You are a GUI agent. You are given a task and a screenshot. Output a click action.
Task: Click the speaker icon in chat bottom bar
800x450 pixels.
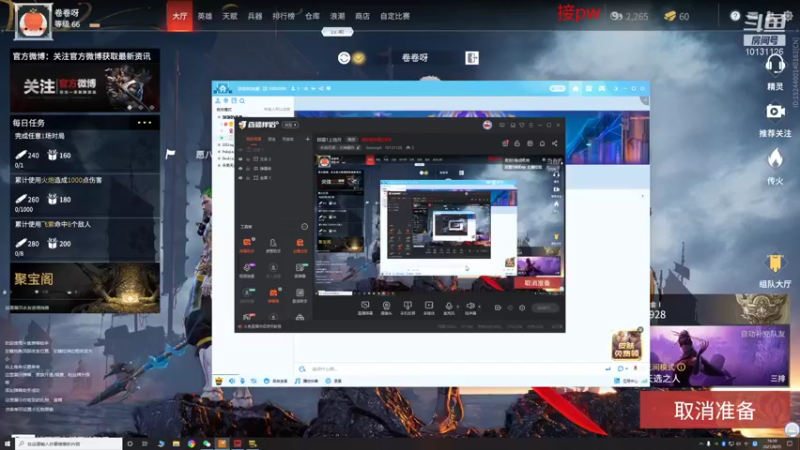point(232,381)
